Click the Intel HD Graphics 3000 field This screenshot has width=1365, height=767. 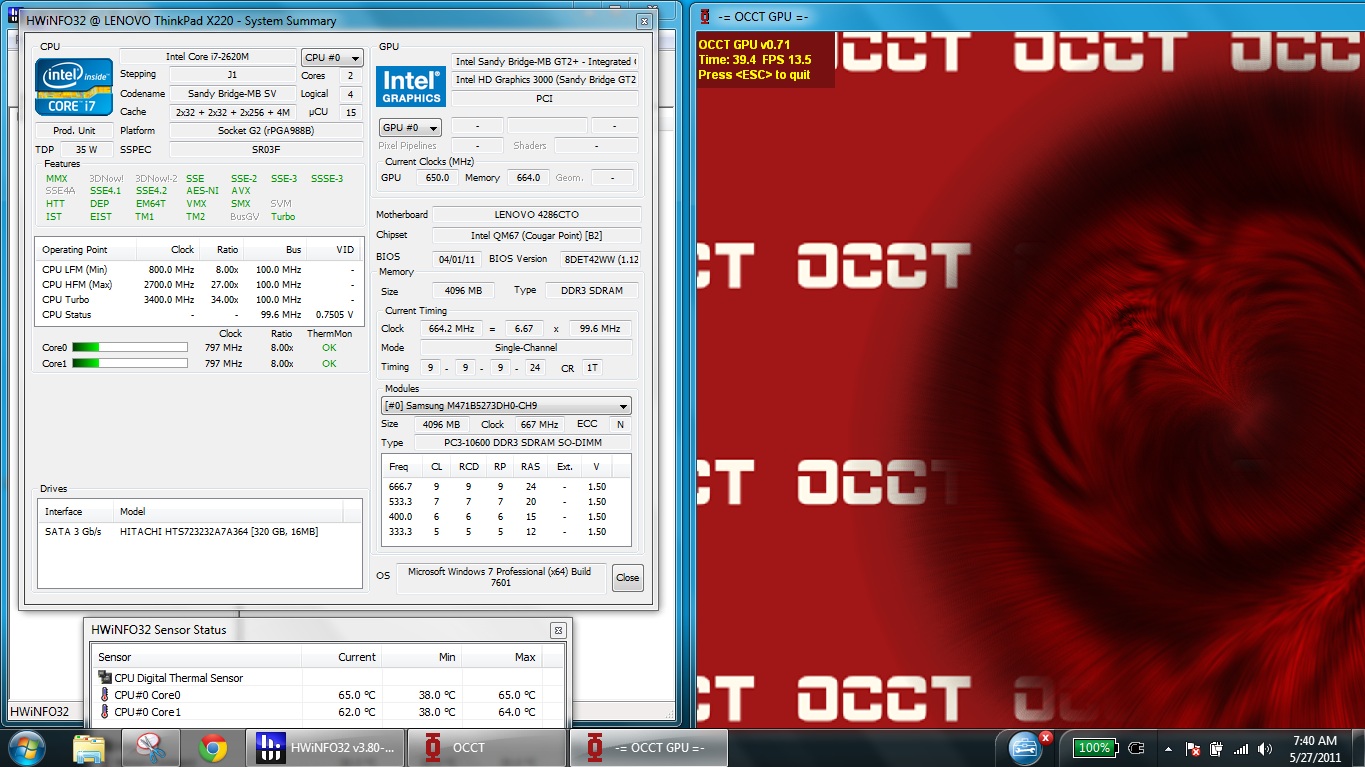point(545,80)
